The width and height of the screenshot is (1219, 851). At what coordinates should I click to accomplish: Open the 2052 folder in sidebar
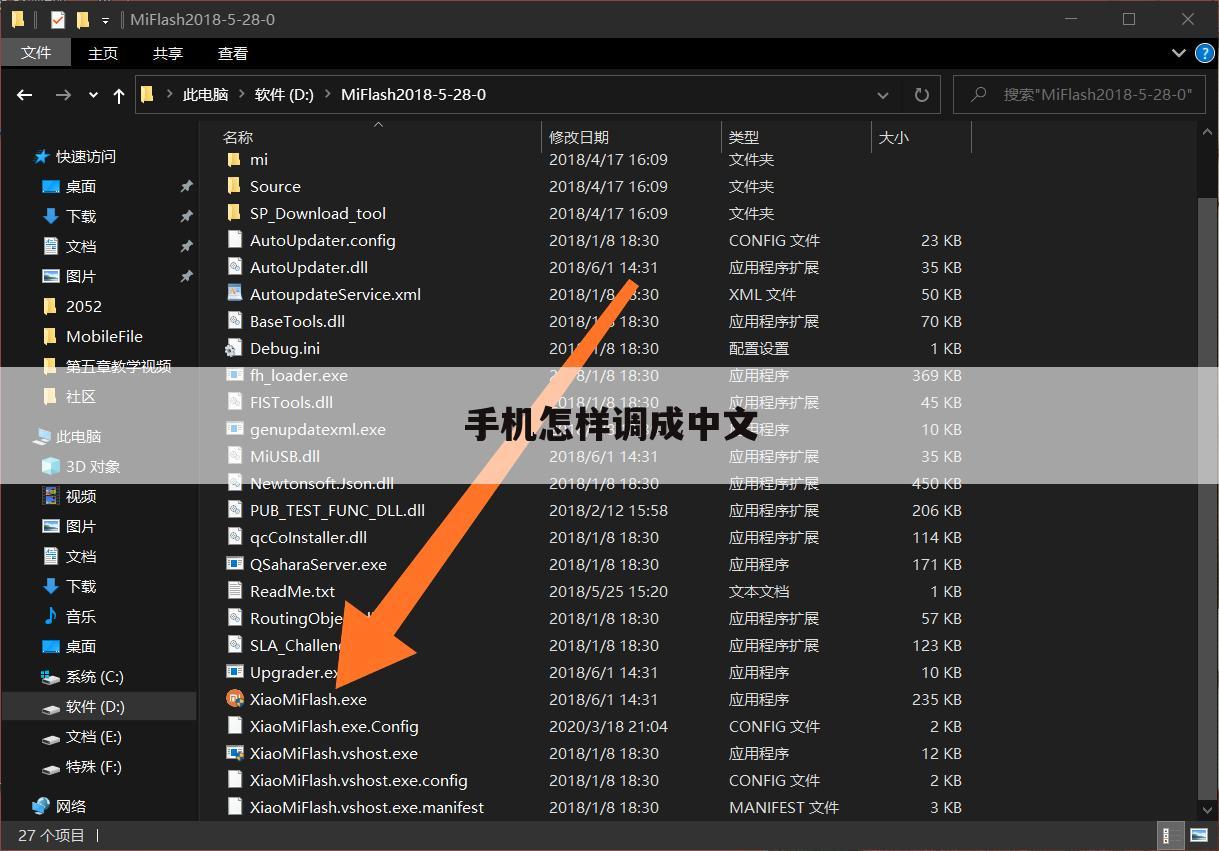coord(84,306)
